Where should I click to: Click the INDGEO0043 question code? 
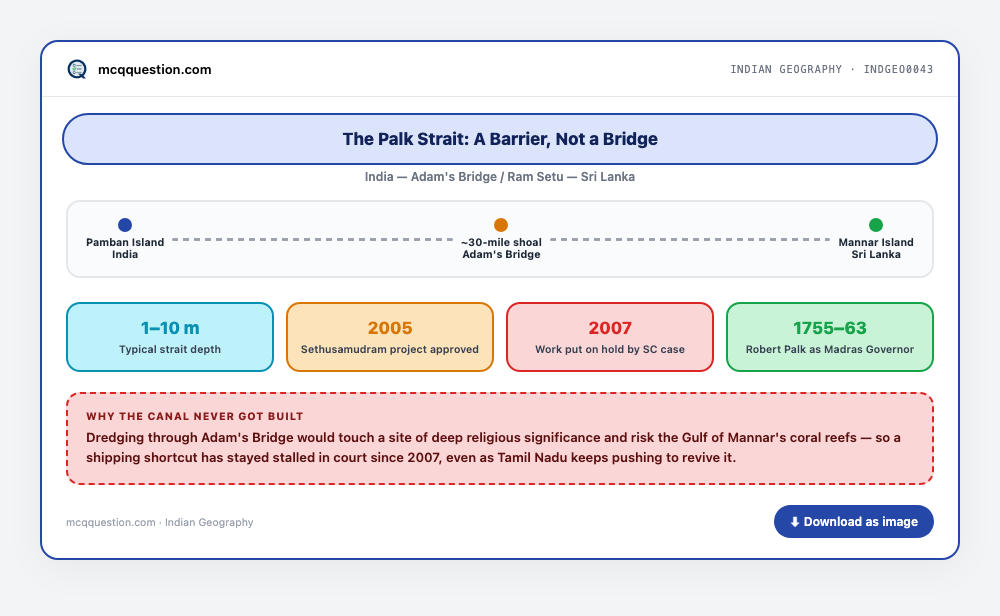pyautogui.click(x=898, y=69)
